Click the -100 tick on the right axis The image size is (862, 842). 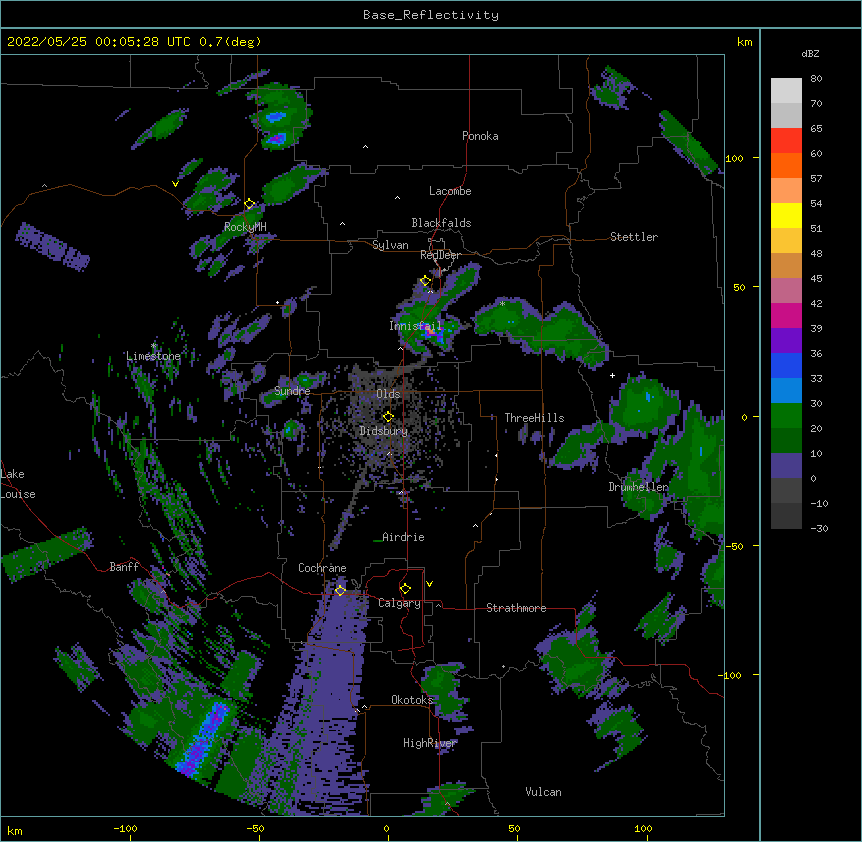(x=731, y=675)
